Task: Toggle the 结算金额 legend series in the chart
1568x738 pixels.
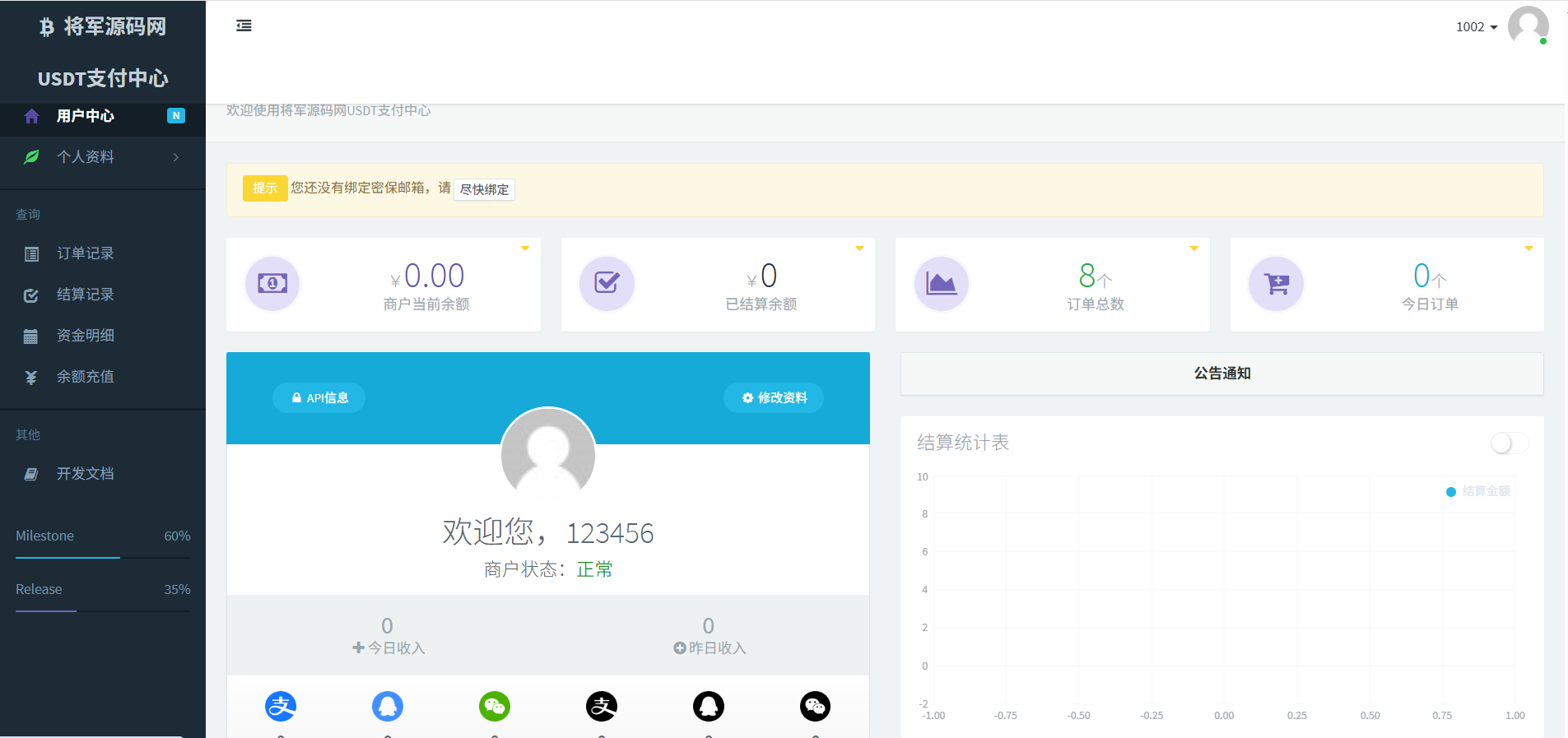Action: [x=1478, y=491]
